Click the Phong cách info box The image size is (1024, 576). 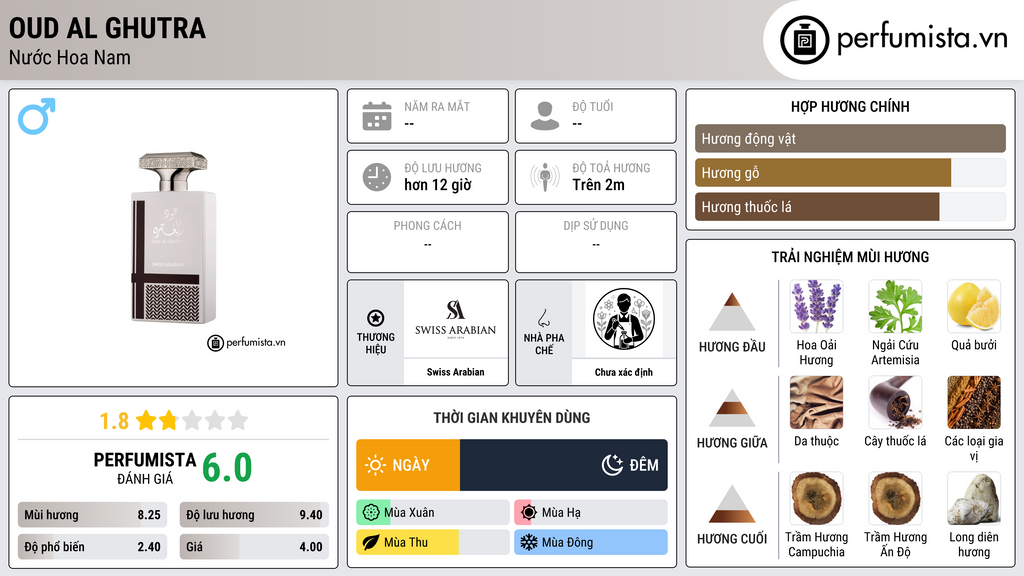(x=428, y=242)
